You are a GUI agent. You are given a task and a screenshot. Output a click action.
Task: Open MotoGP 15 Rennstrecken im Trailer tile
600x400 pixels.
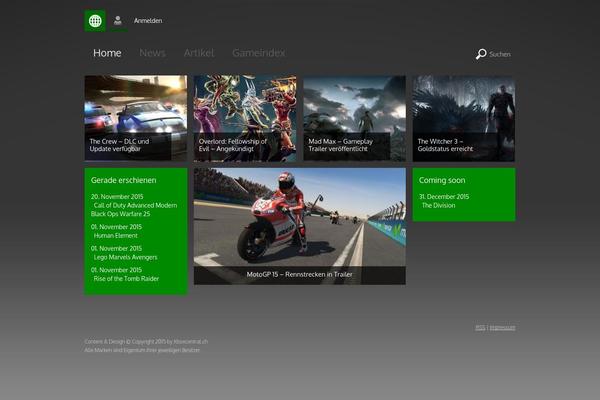coord(300,226)
